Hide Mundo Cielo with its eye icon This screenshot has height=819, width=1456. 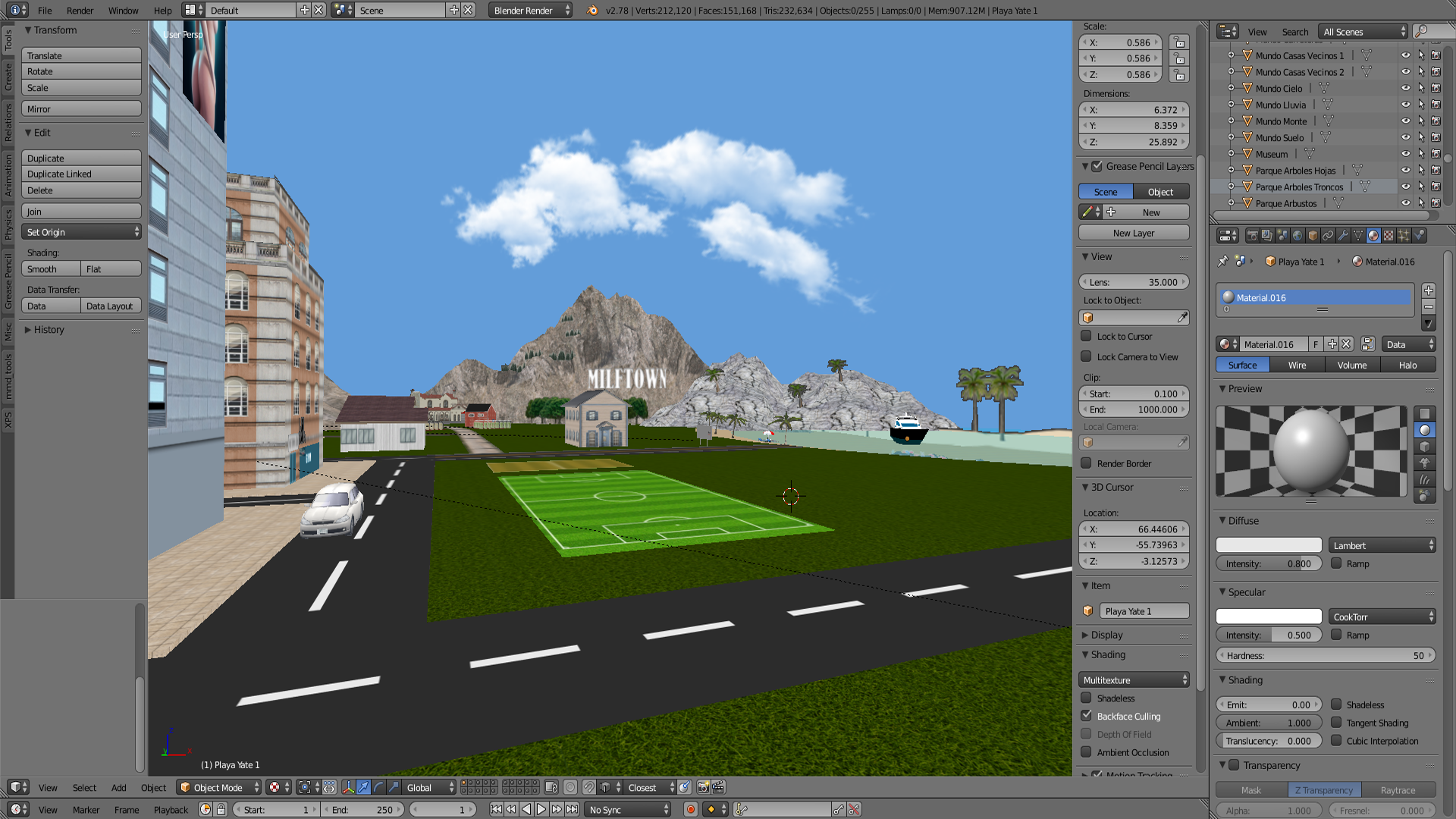[x=1405, y=89]
